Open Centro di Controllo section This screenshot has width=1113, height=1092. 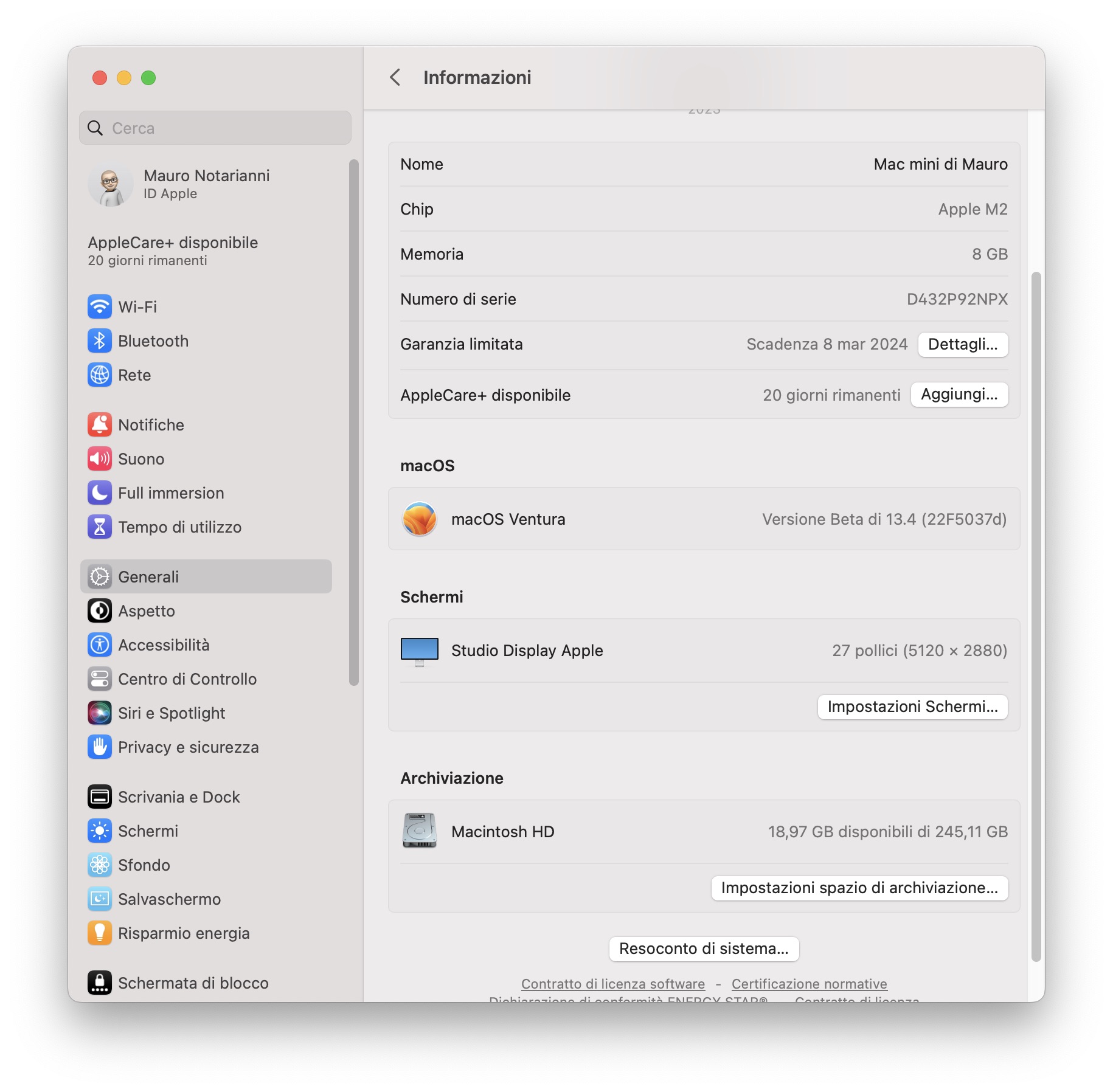pos(206,679)
